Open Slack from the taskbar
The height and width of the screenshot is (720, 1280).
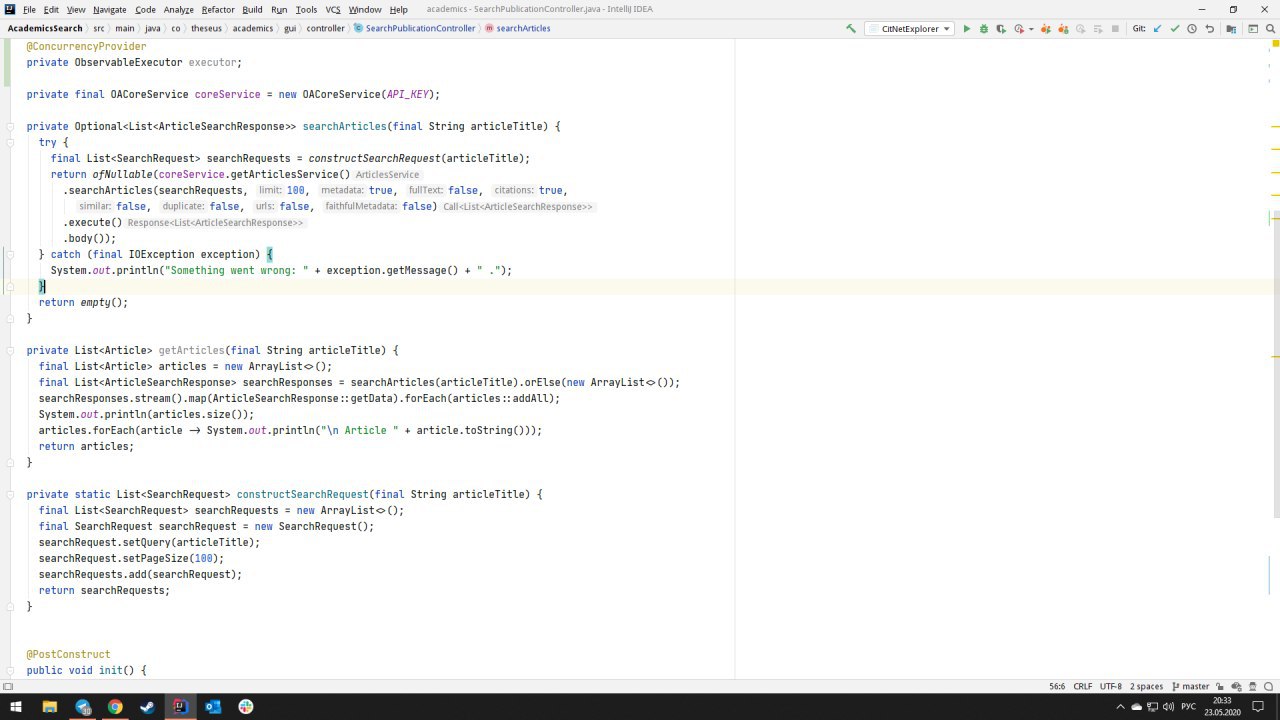tap(246, 707)
